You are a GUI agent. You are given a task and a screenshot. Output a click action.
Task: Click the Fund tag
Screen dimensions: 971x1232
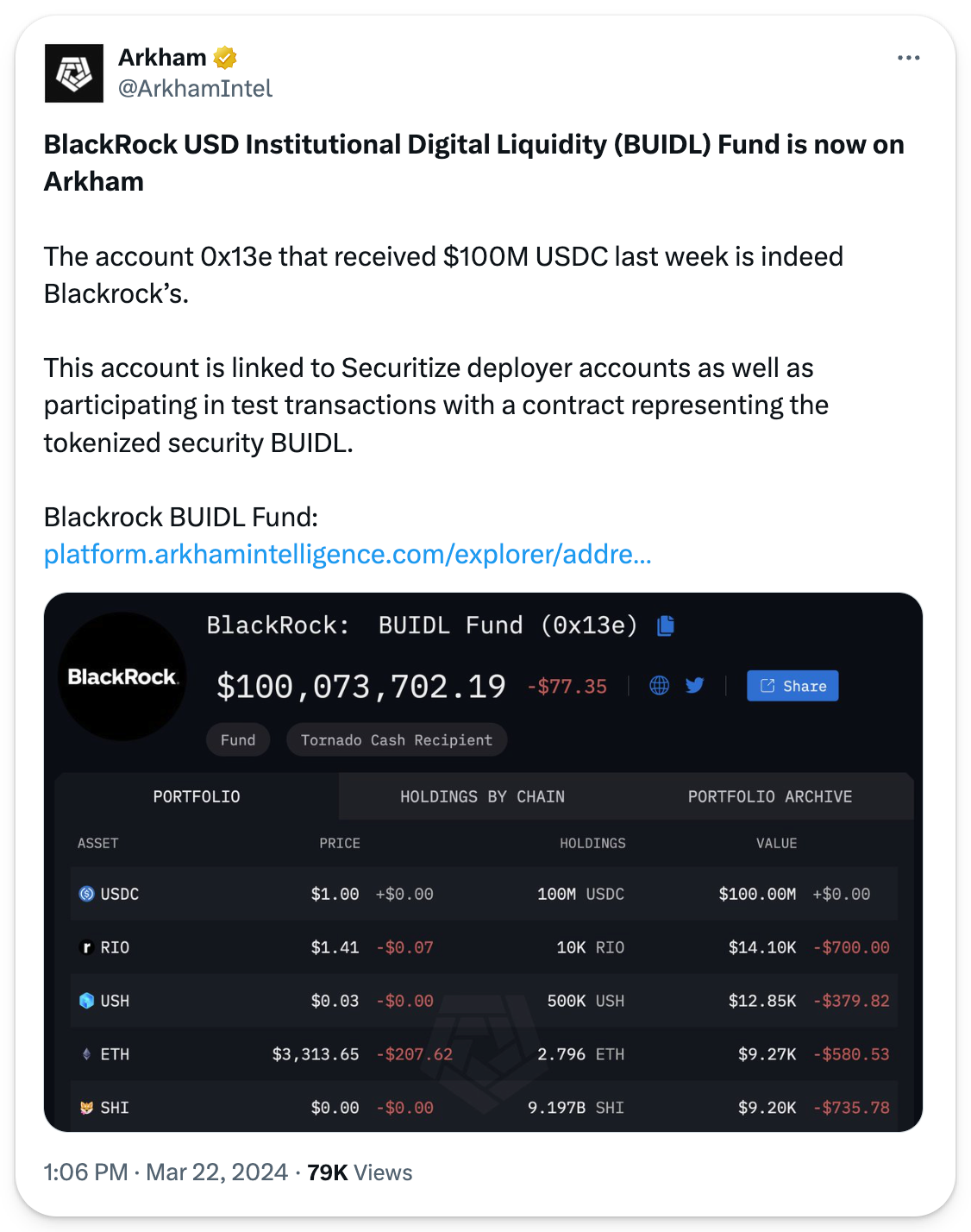pos(238,740)
